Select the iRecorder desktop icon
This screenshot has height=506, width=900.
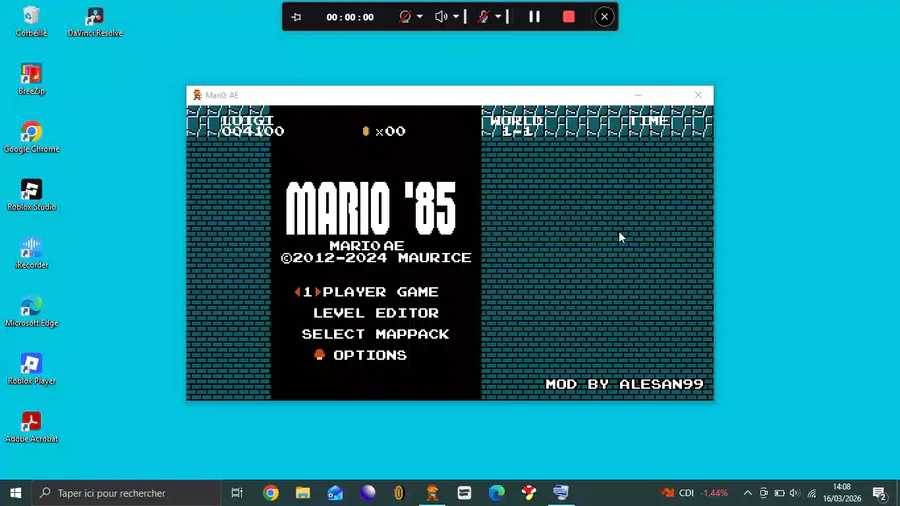coord(32,253)
